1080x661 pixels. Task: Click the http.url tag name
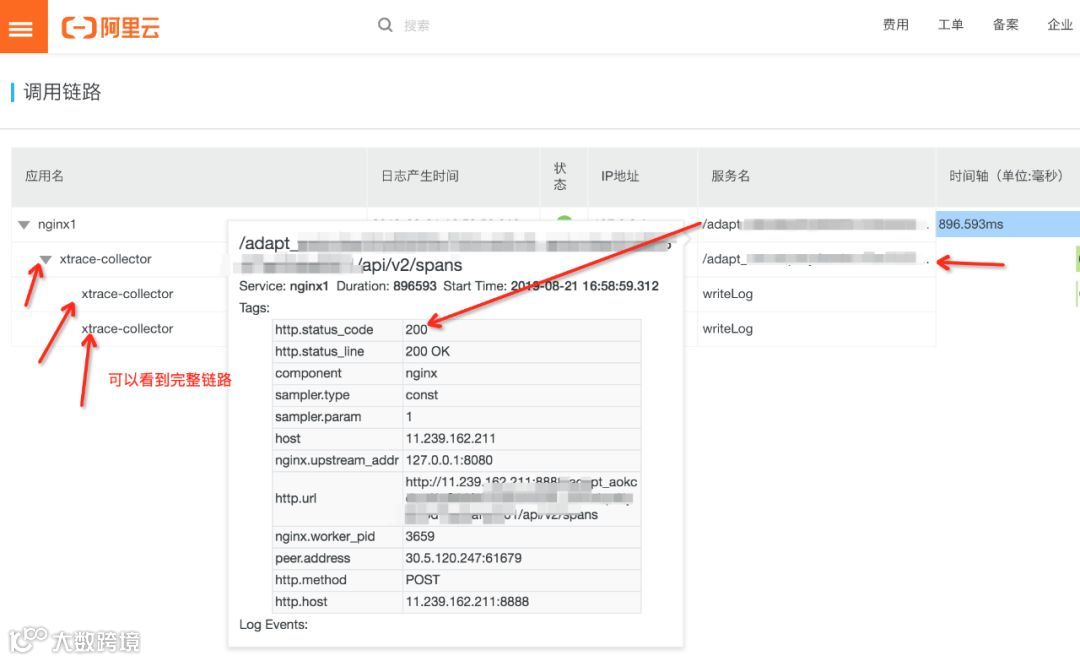click(295, 498)
